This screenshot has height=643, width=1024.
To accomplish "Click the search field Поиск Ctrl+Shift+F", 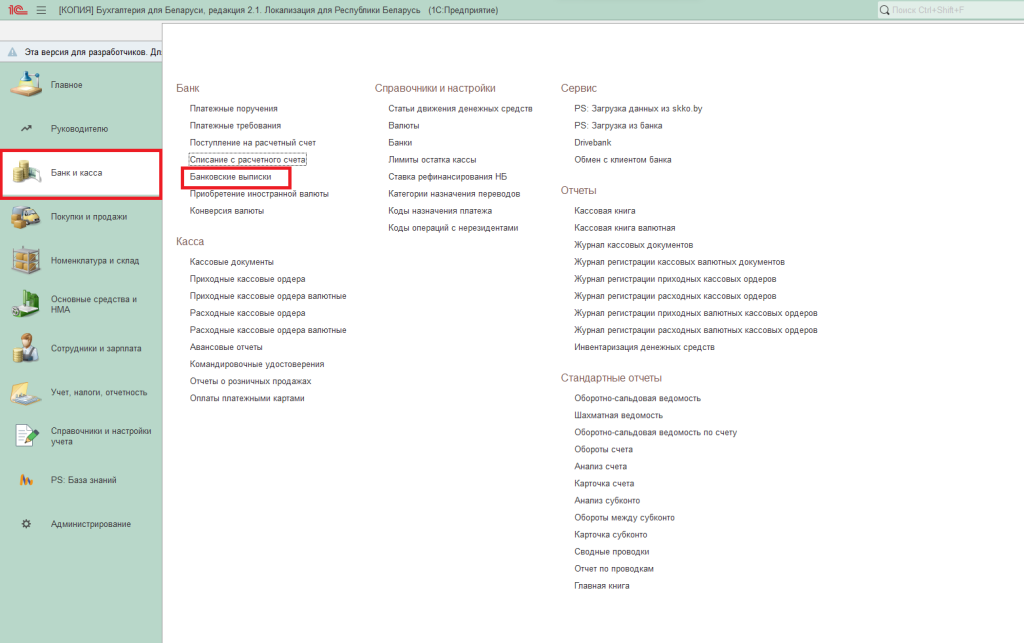I will [x=950, y=10].
